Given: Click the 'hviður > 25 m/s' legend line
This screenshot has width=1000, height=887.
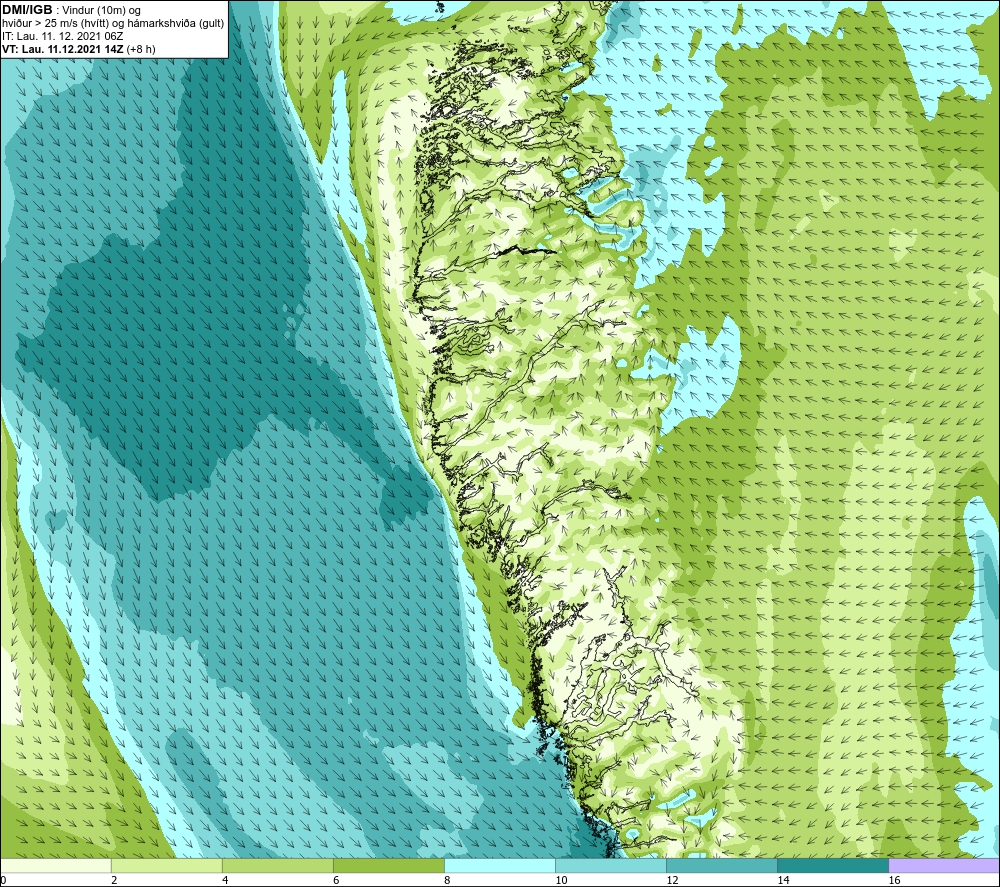Looking at the screenshot, I should pos(113,24).
